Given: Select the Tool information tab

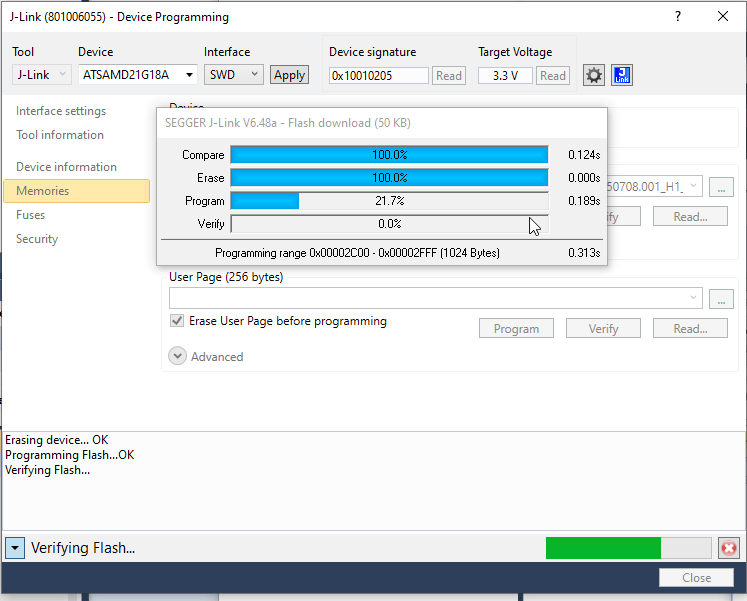Looking at the screenshot, I should [60, 135].
